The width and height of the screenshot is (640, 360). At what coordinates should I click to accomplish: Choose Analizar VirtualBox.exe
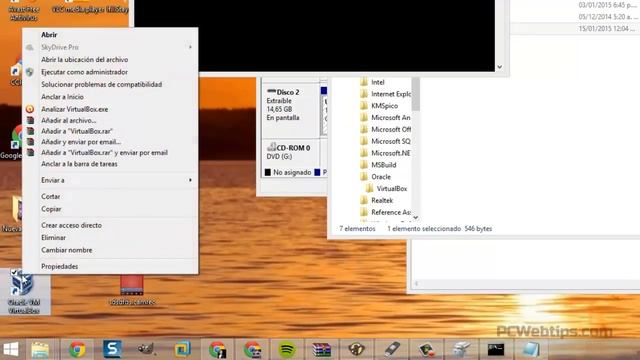(110, 109)
